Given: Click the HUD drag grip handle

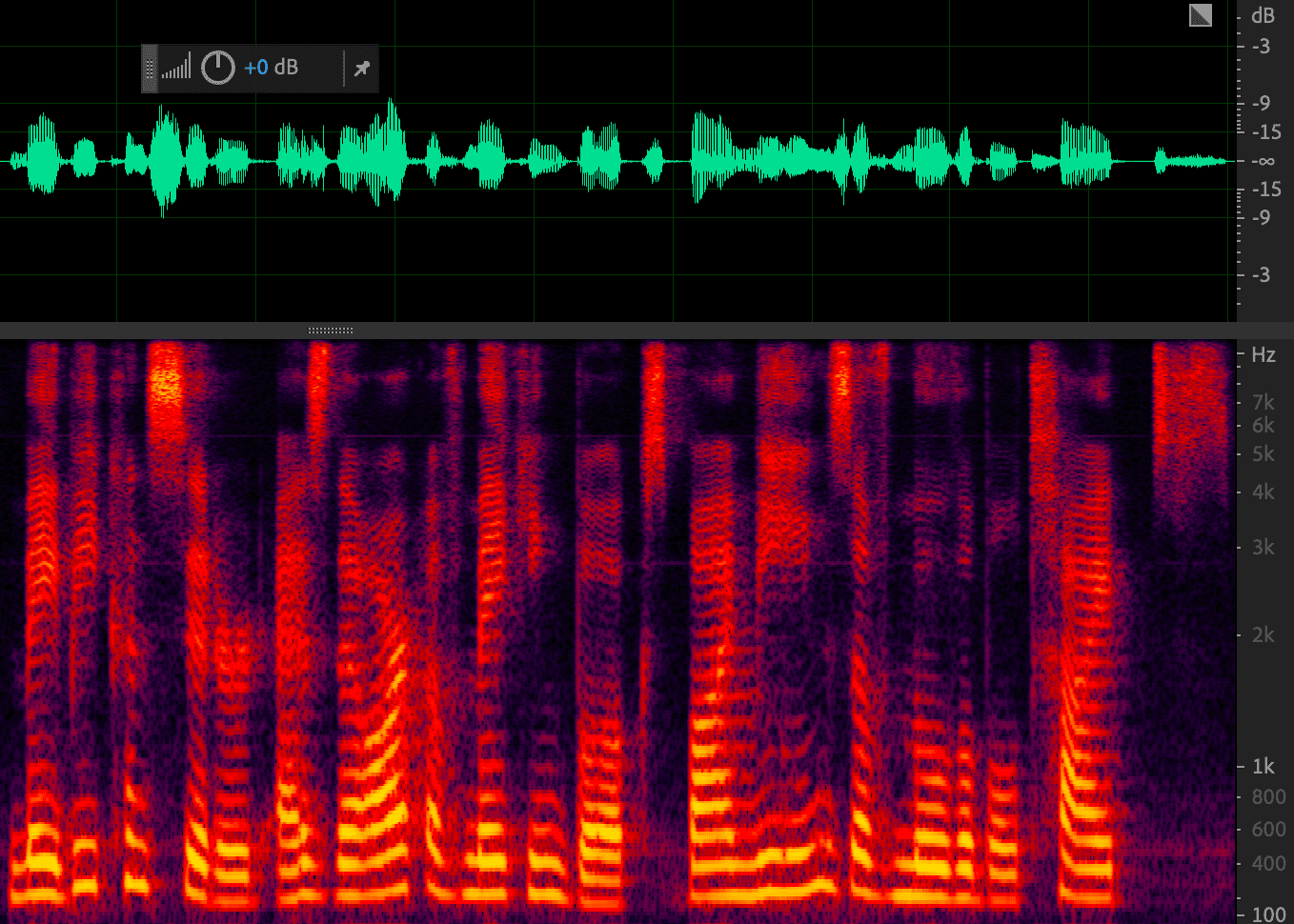Looking at the screenshot, I should click(x=150, y=69).
